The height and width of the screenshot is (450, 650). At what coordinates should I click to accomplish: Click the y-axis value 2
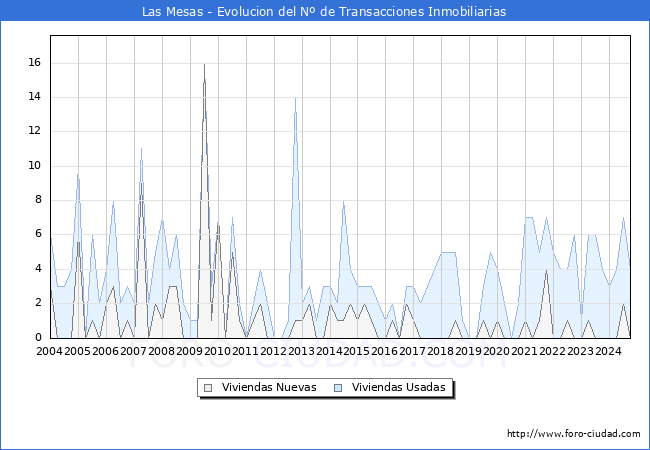click(39, 303)
